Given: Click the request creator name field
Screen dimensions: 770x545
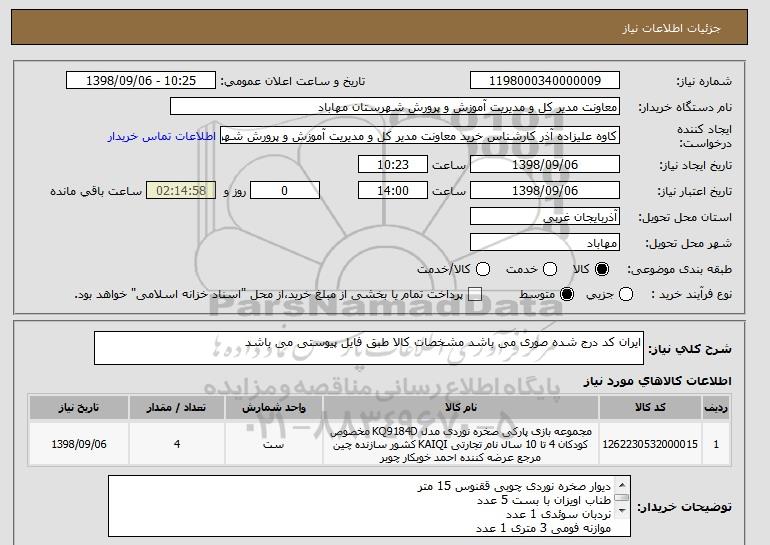Looking at the screenshot, I should (420, 136).
